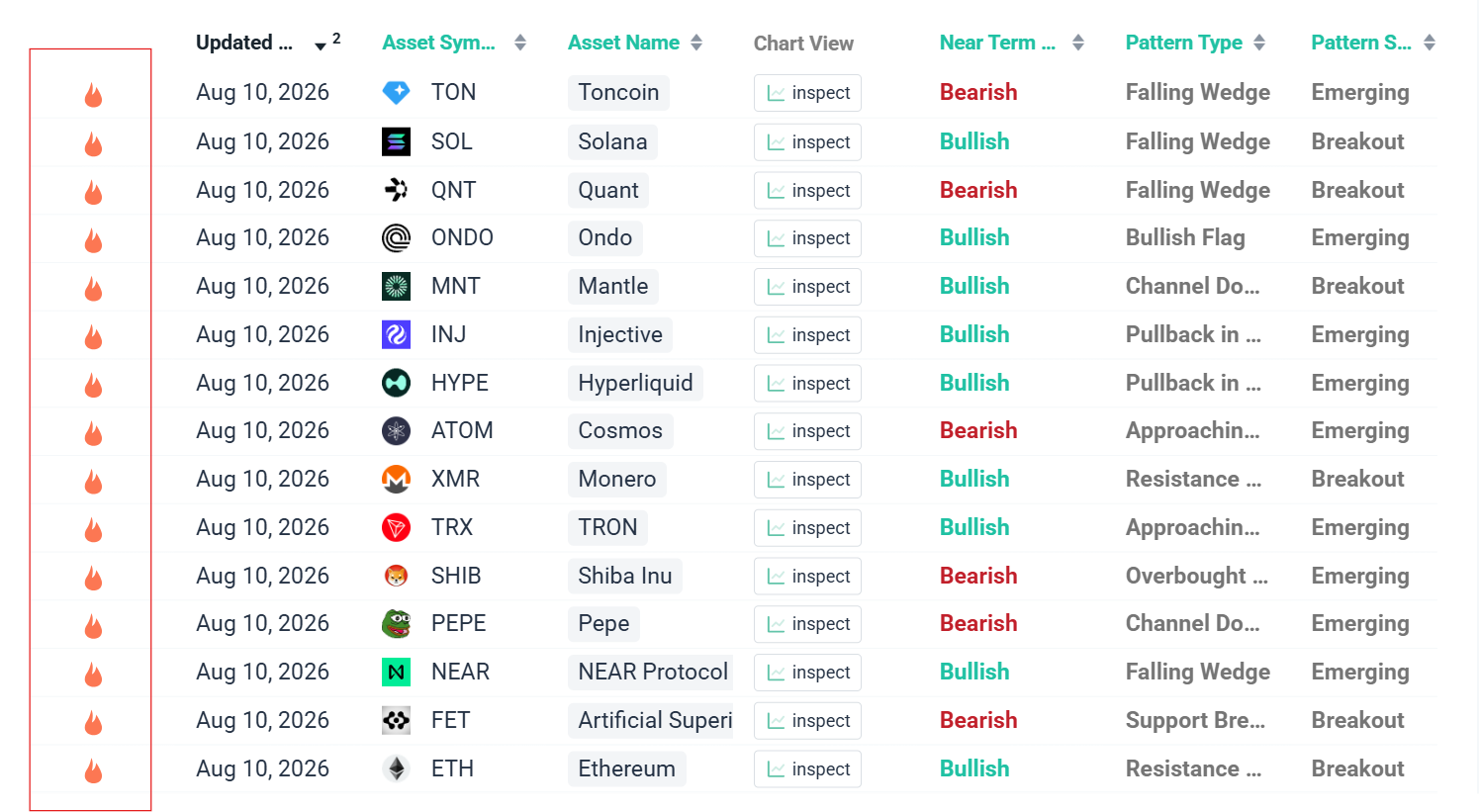1479x812 pixels.
Task: Sort by Asset Symbol column arrows
Action: (520, 43)
